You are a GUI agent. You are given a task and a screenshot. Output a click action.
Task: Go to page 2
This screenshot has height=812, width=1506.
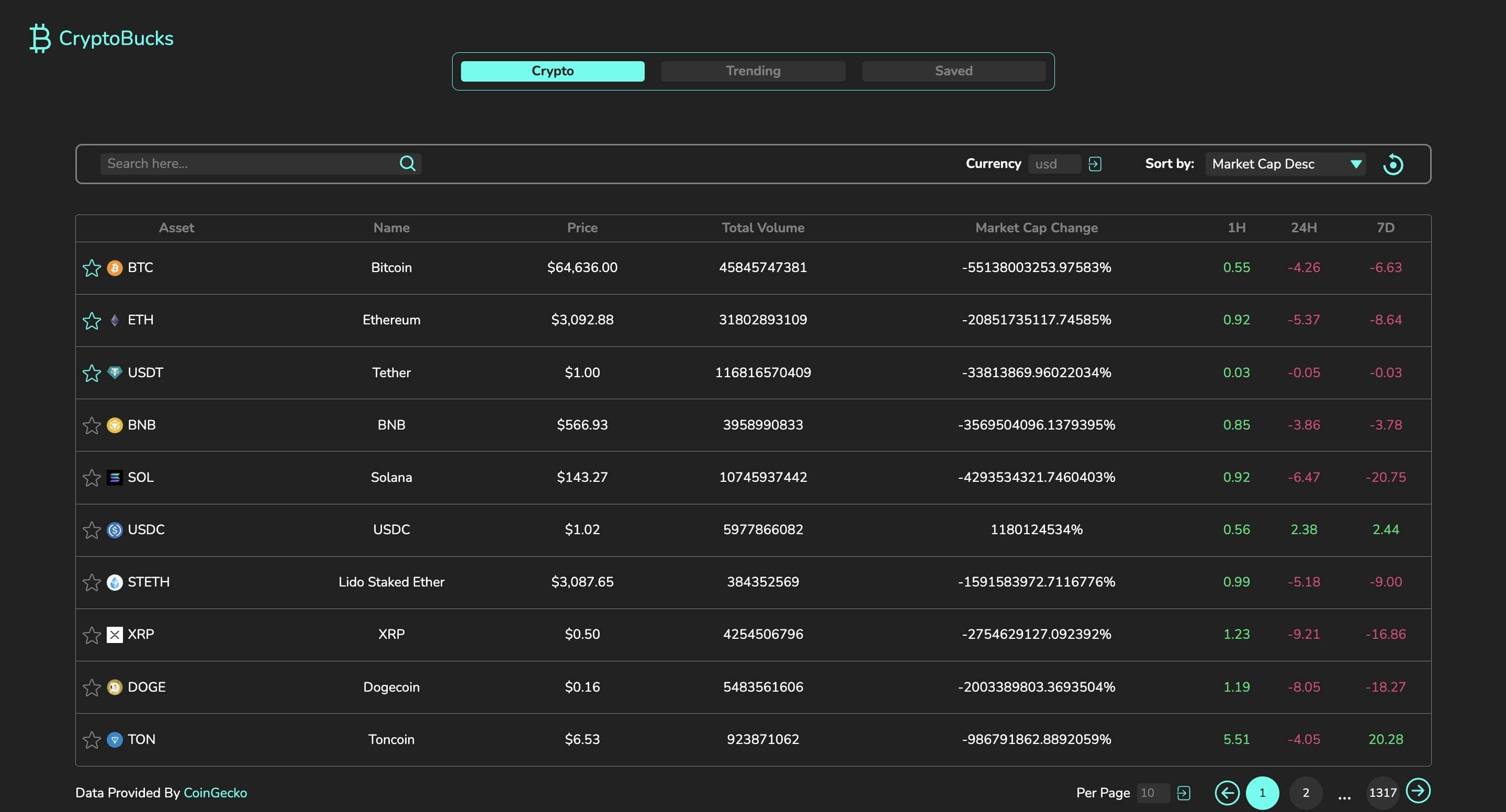1306,793
